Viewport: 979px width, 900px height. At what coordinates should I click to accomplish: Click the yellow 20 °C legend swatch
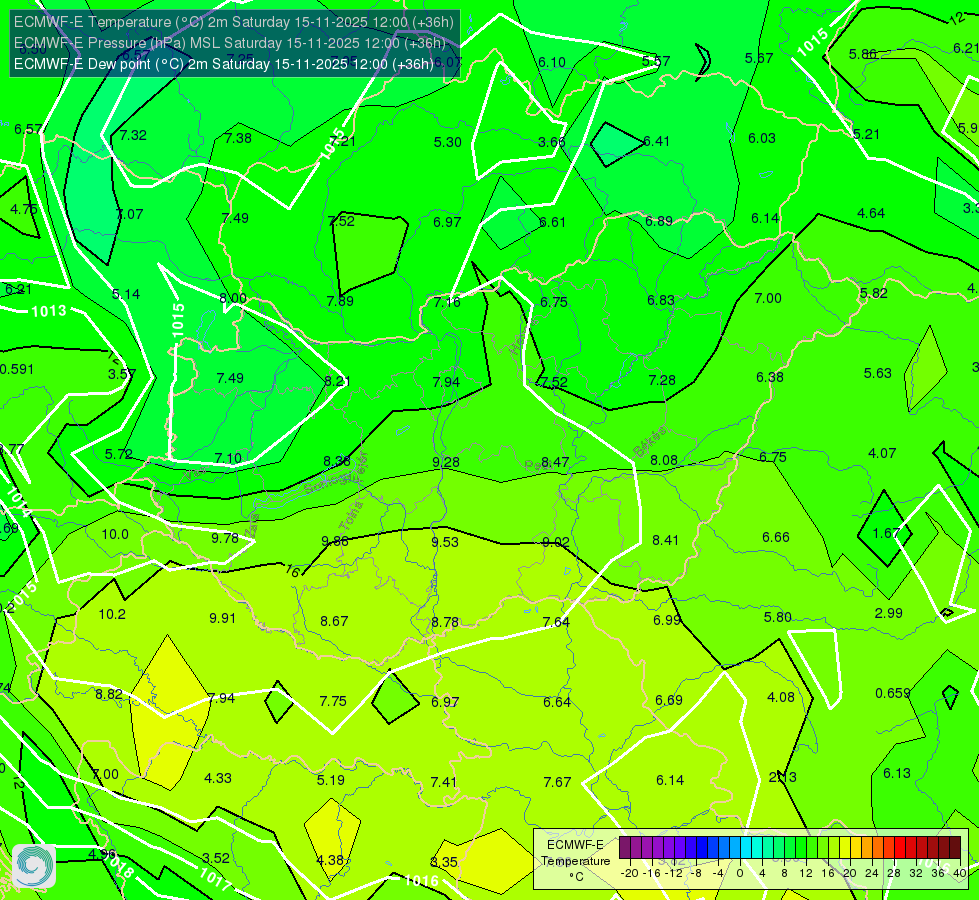pyautogui.click(x=845, y=848)
